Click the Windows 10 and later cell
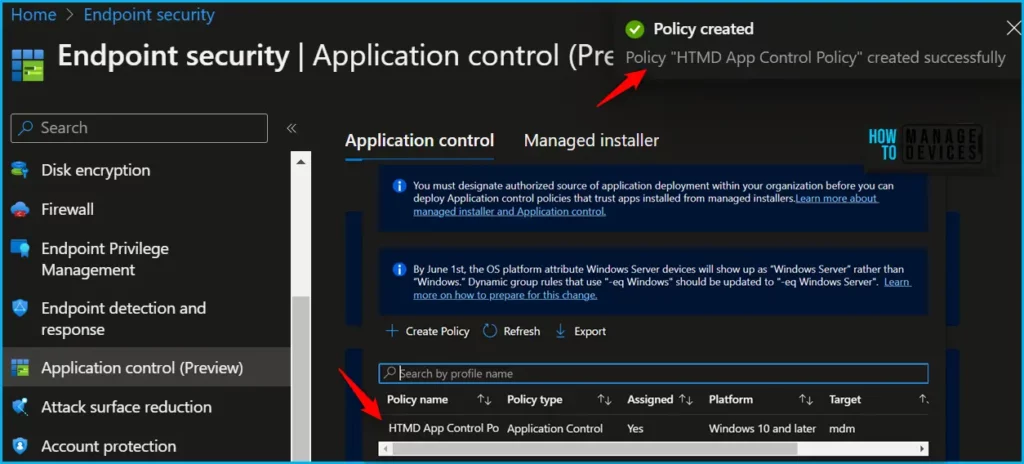1024x464 pixels. click(762, 429)
